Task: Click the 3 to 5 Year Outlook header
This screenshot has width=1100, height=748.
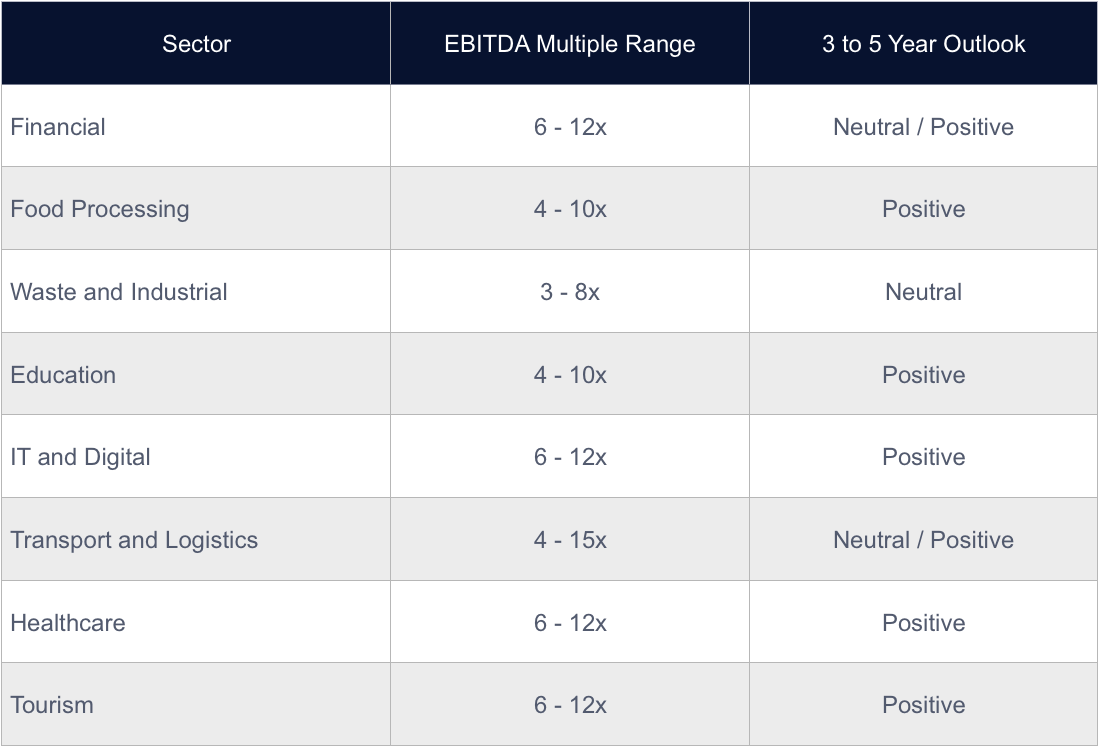Action: 923,44
